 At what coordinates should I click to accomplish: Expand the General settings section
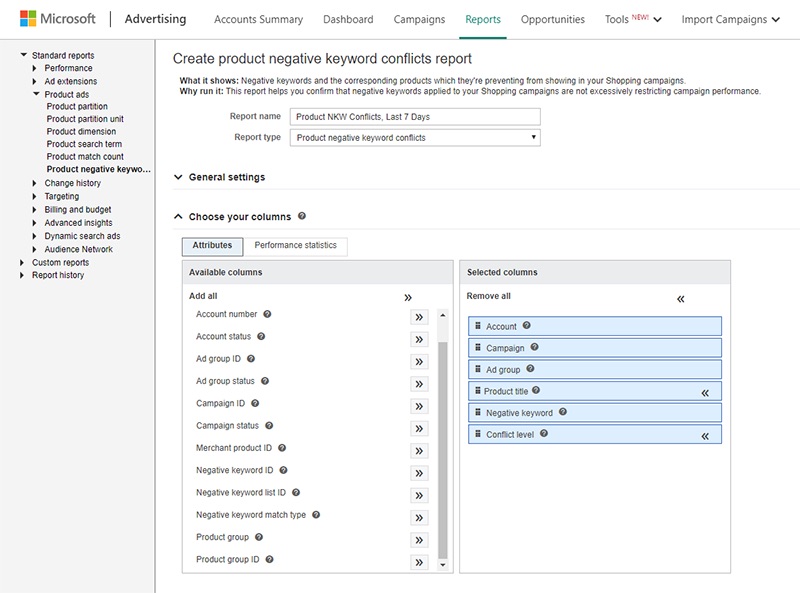click(x=178, y=177)
